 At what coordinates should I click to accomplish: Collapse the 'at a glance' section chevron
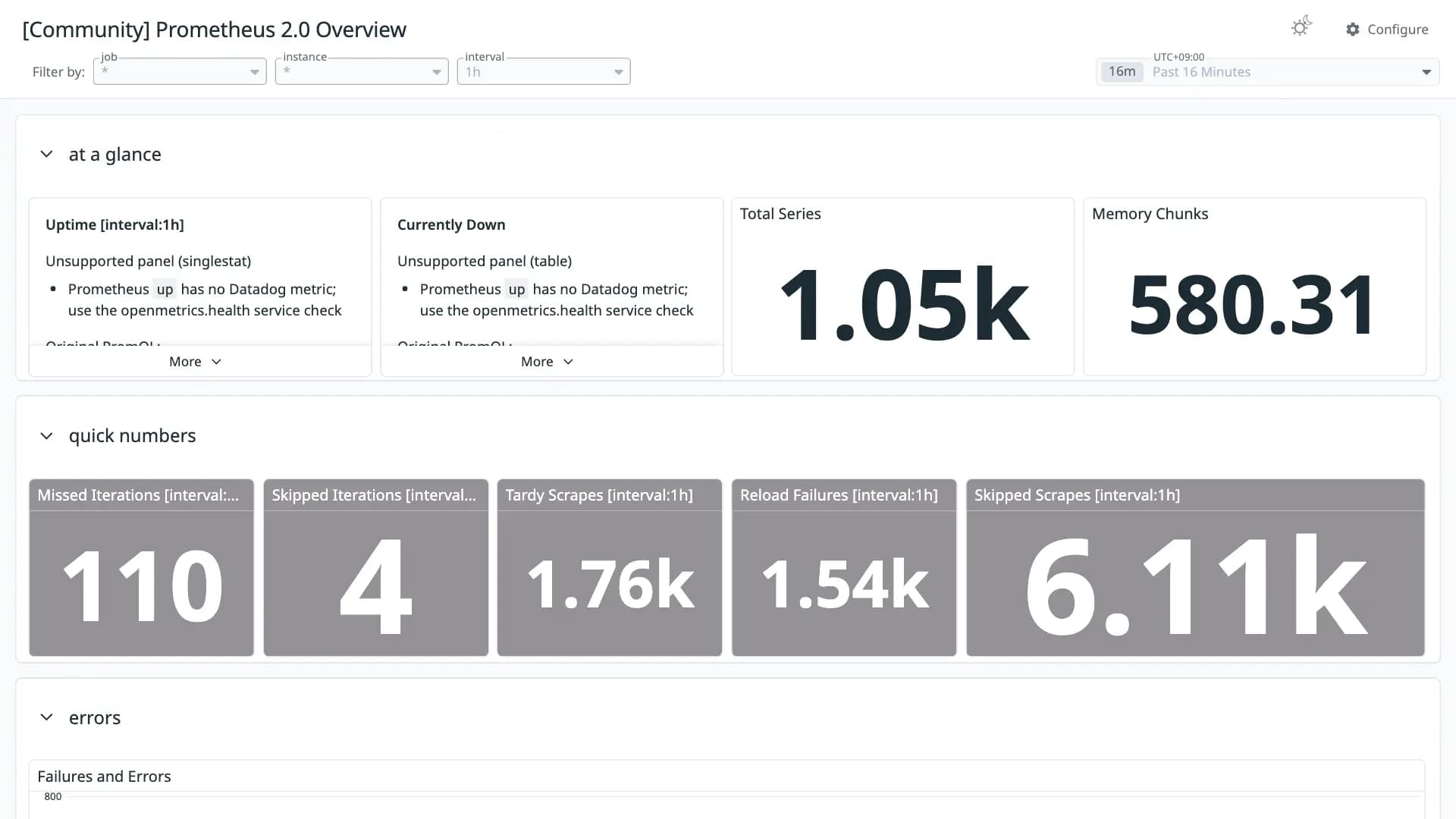[x=46, y=154]
